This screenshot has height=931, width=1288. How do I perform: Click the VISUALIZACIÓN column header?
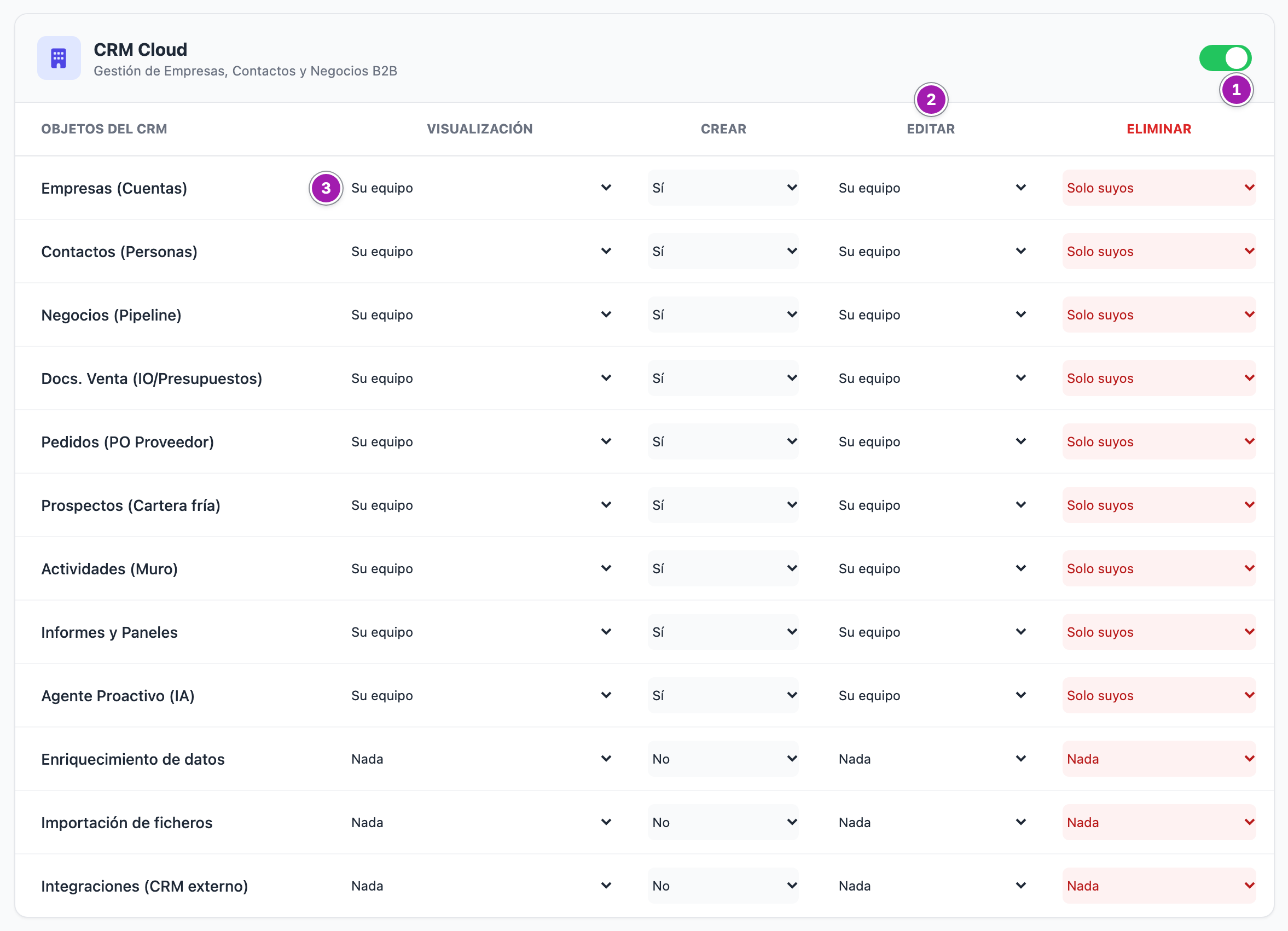coord(480,129)
